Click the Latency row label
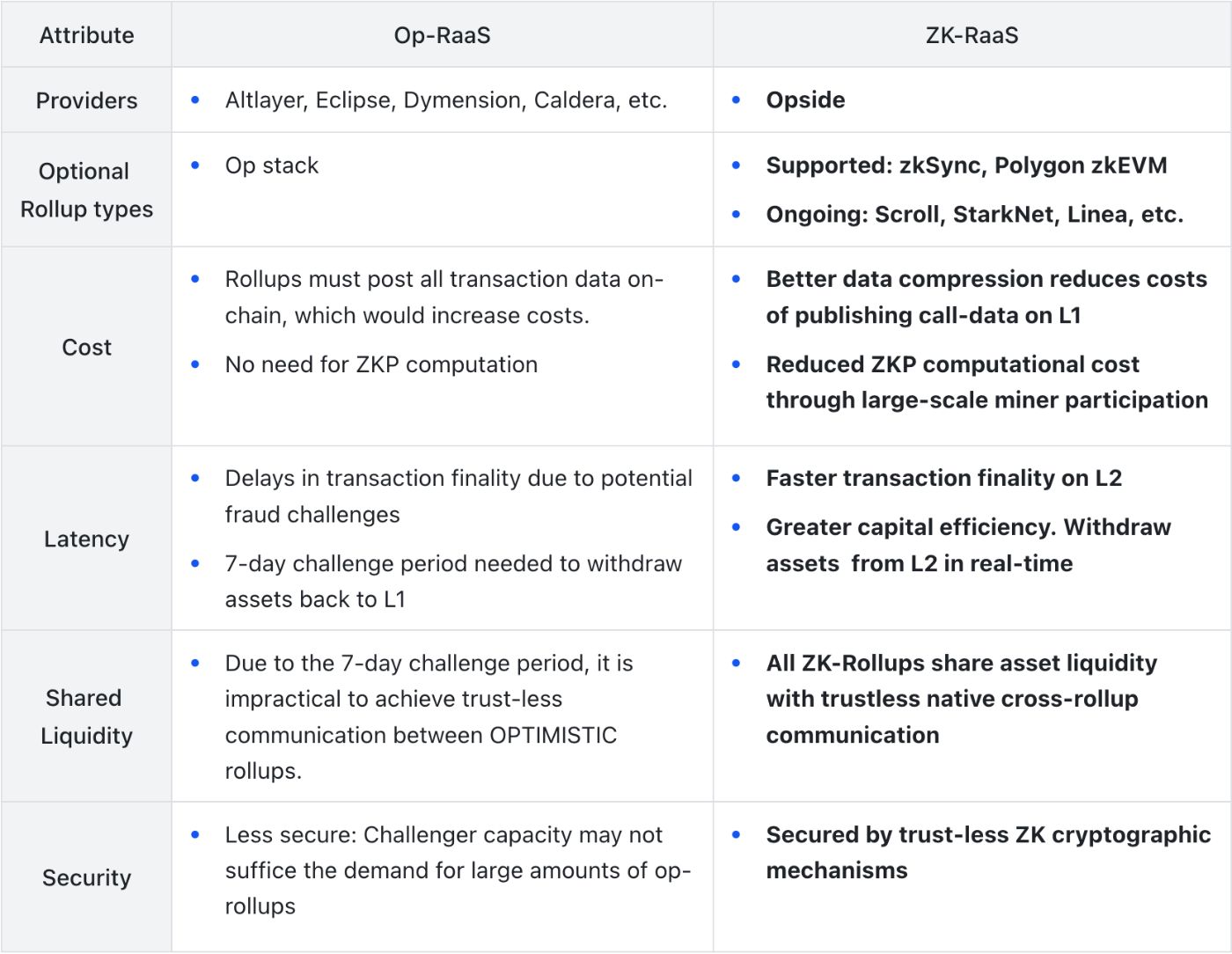This screenshot has height=954, width=1232. (x=86, y=539)
